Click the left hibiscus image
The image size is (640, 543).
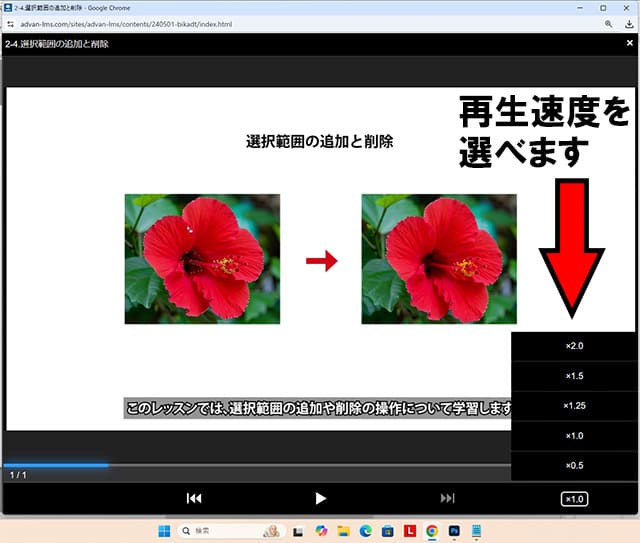click(x=202, y=259)
